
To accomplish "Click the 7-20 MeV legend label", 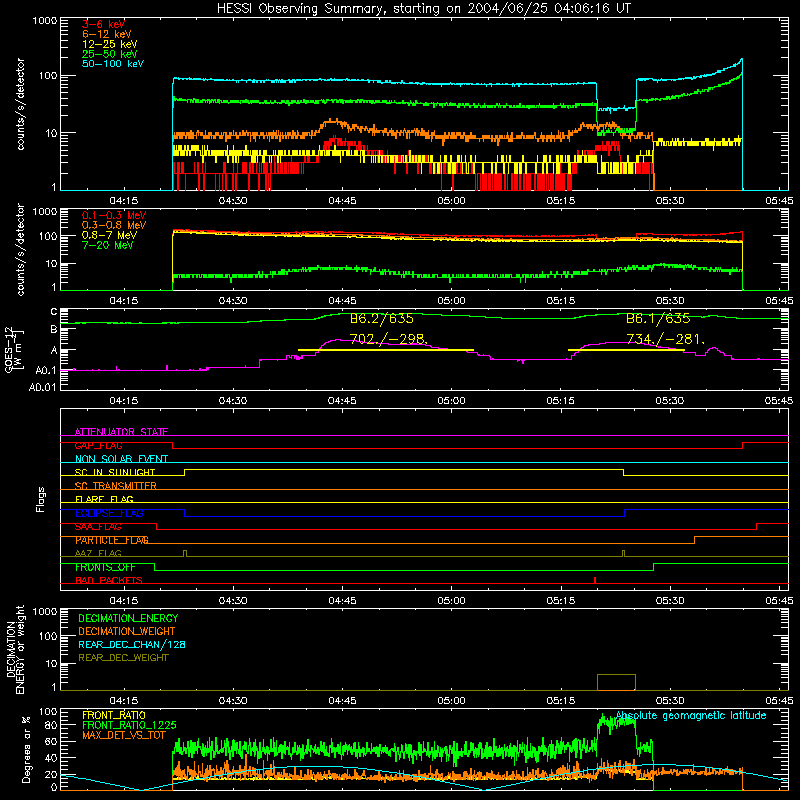I will tap(107, 245).
